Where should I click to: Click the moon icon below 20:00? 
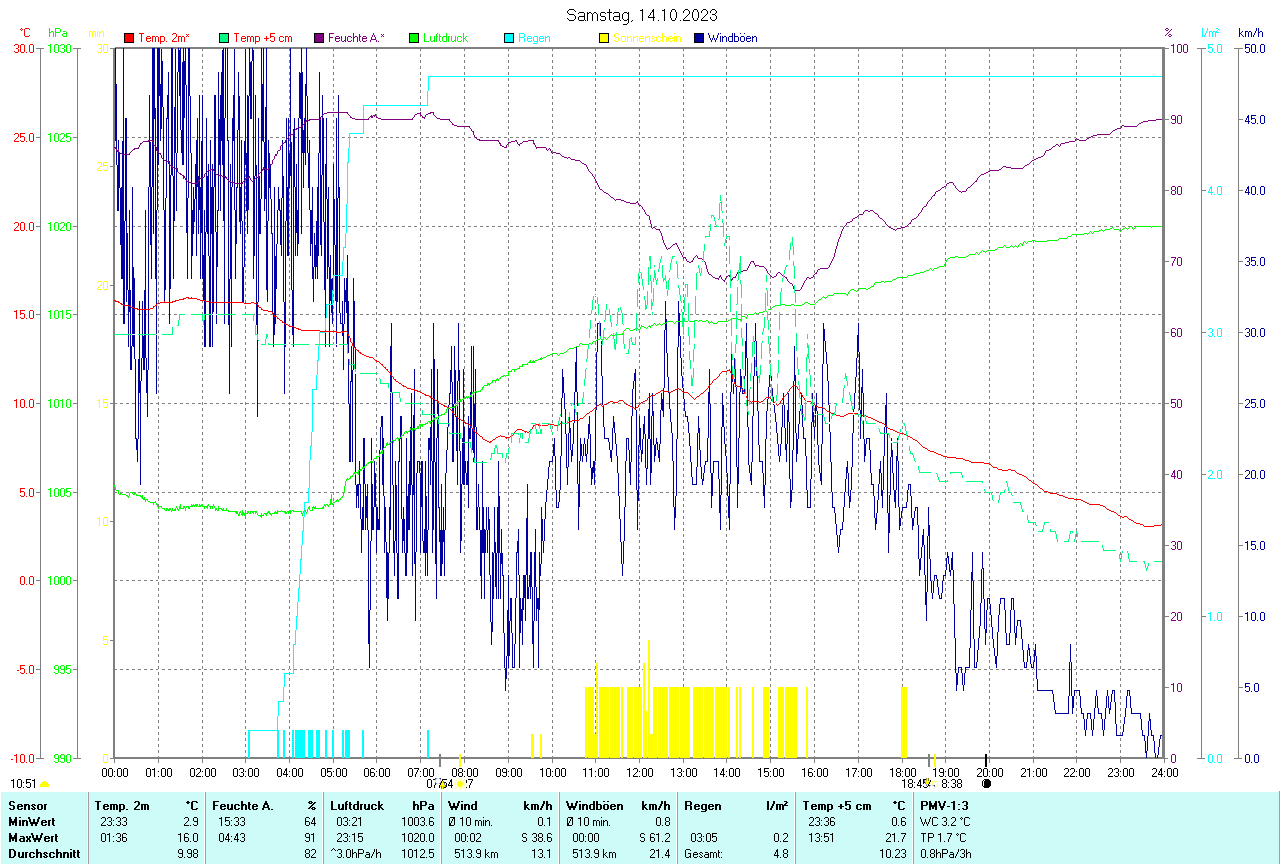987,783
